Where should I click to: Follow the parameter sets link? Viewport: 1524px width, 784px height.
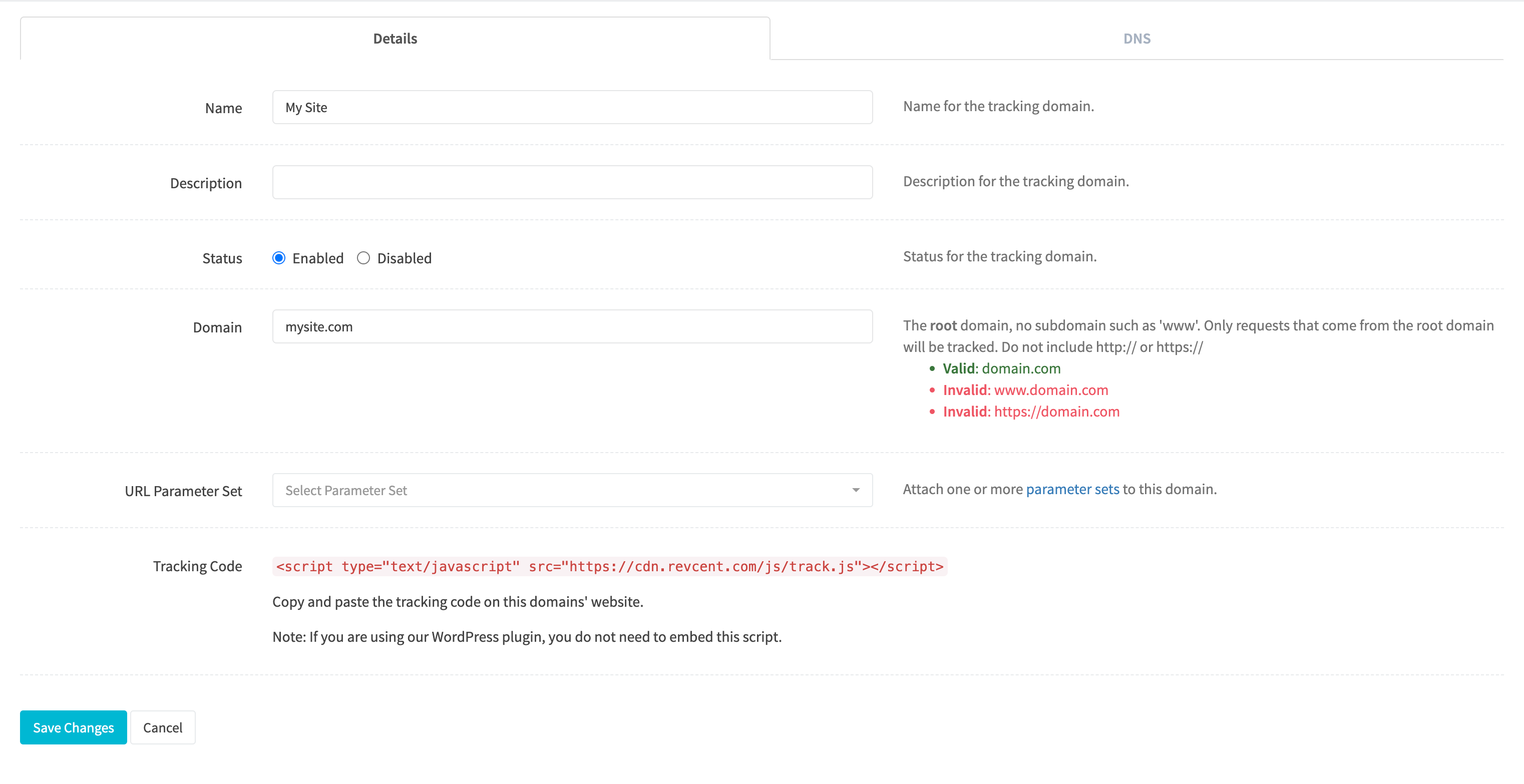click(x=1072, y=489)
